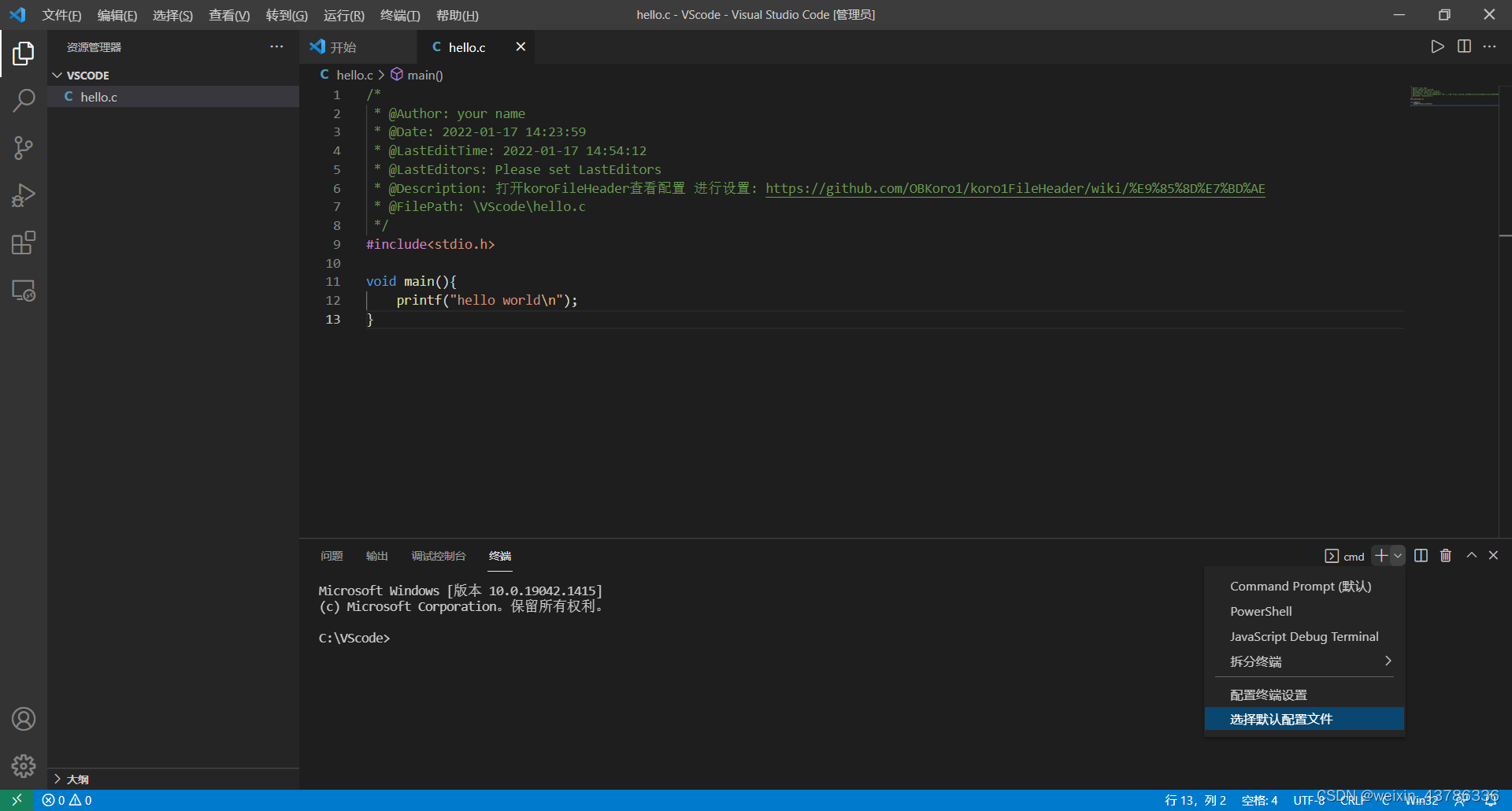Split the editor to the right

1464,46
